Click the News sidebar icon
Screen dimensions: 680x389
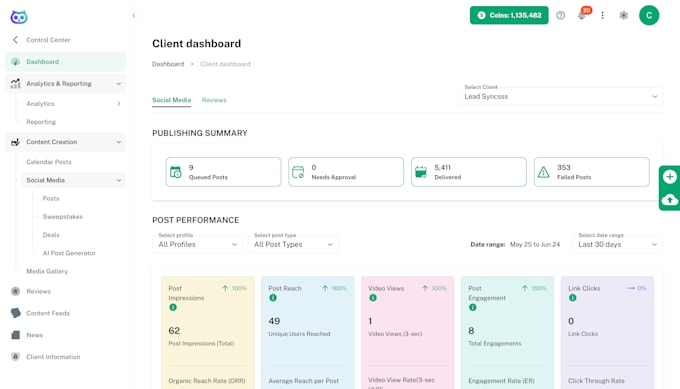pos(16,335)
